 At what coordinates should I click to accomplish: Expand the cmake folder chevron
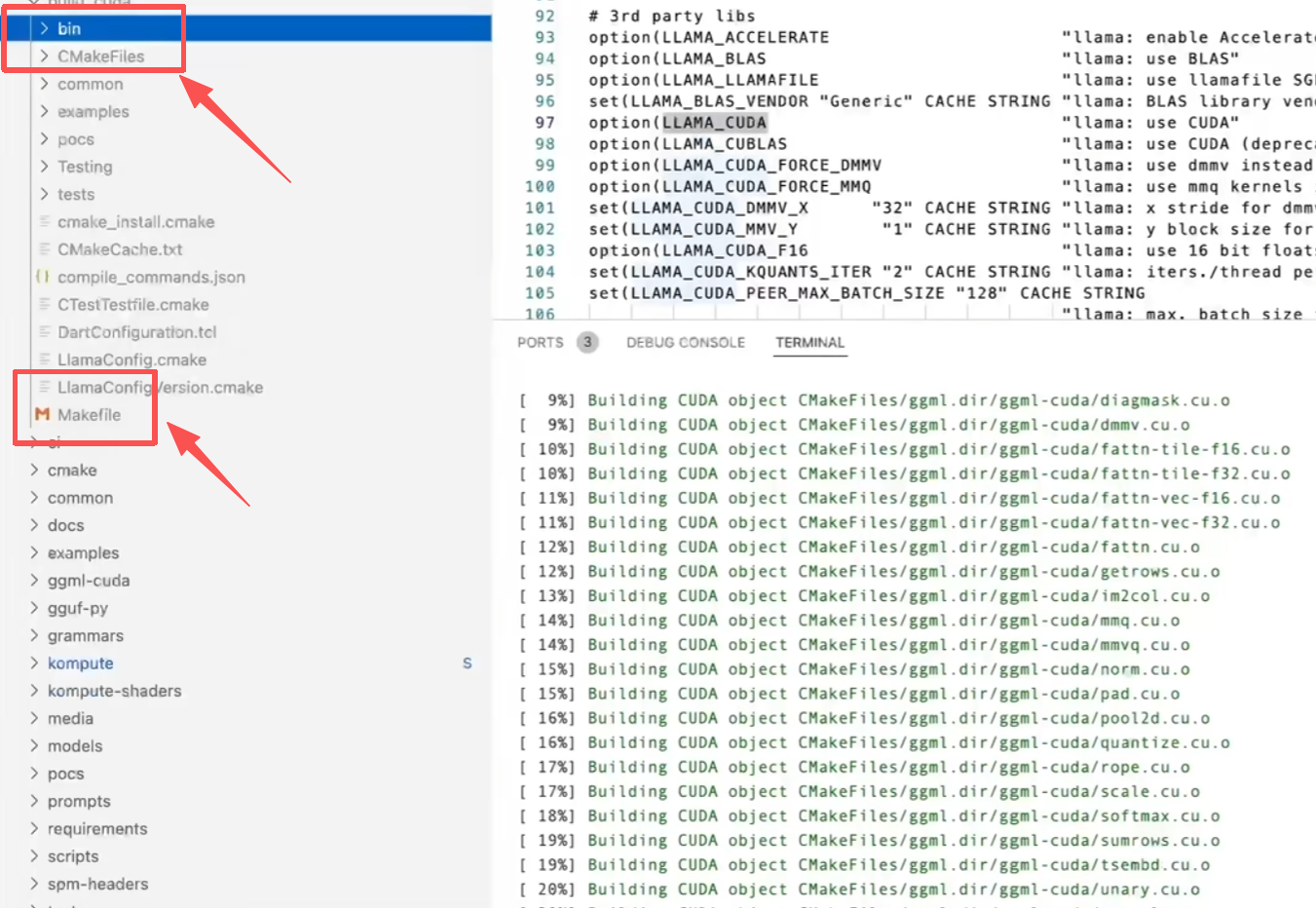34,471
